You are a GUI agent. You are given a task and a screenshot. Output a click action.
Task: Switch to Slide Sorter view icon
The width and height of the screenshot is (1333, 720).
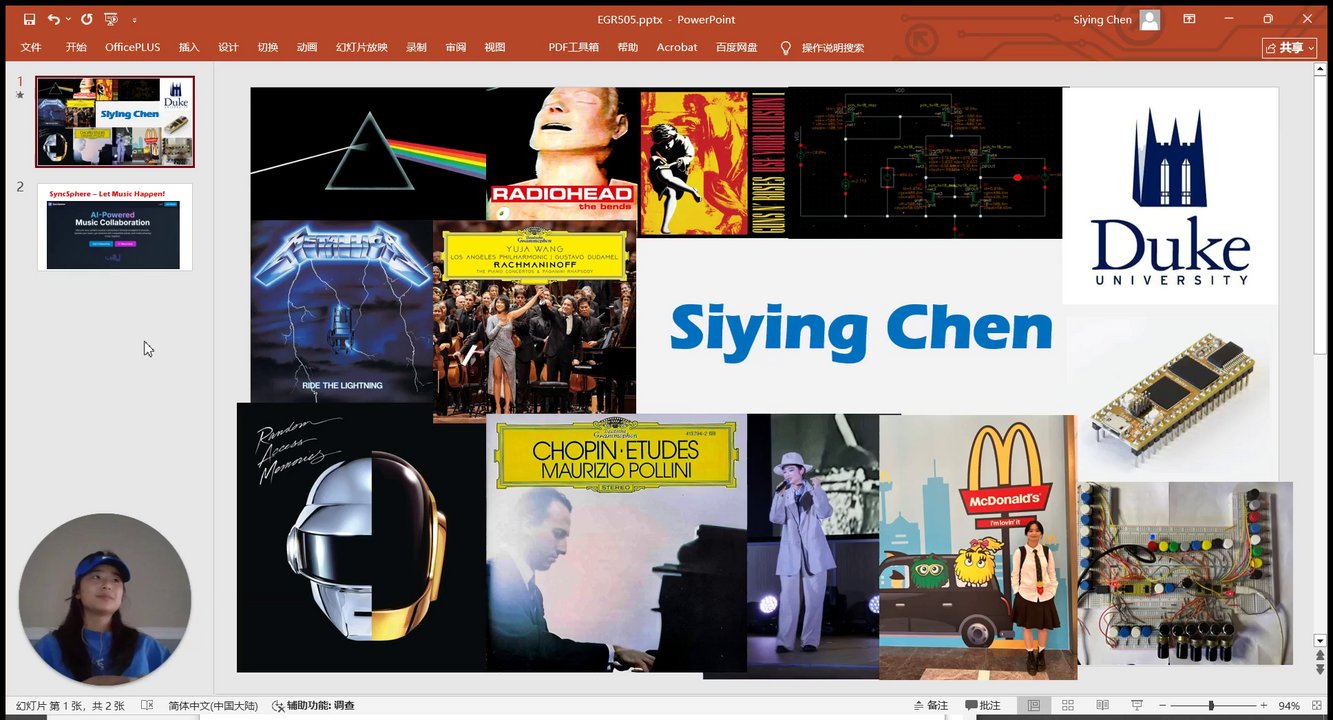1068,706
